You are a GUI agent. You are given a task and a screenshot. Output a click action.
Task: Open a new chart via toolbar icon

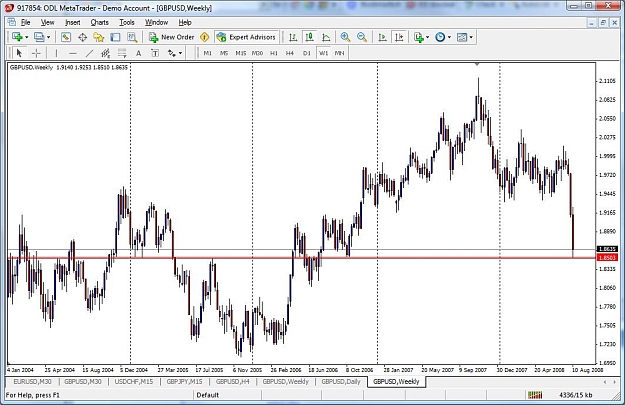point(17,37)
